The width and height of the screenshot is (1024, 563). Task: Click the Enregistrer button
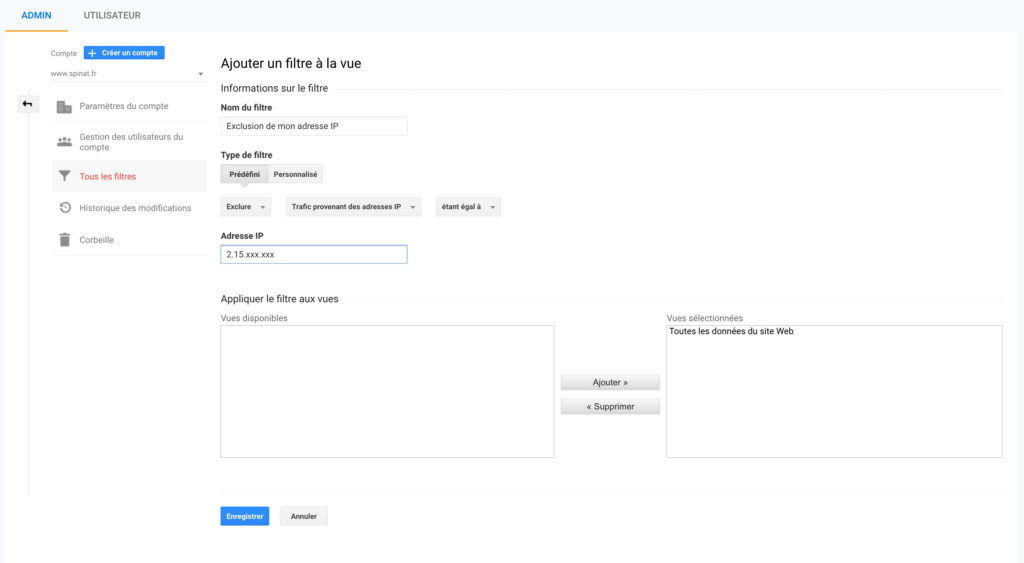click(244, 516)
